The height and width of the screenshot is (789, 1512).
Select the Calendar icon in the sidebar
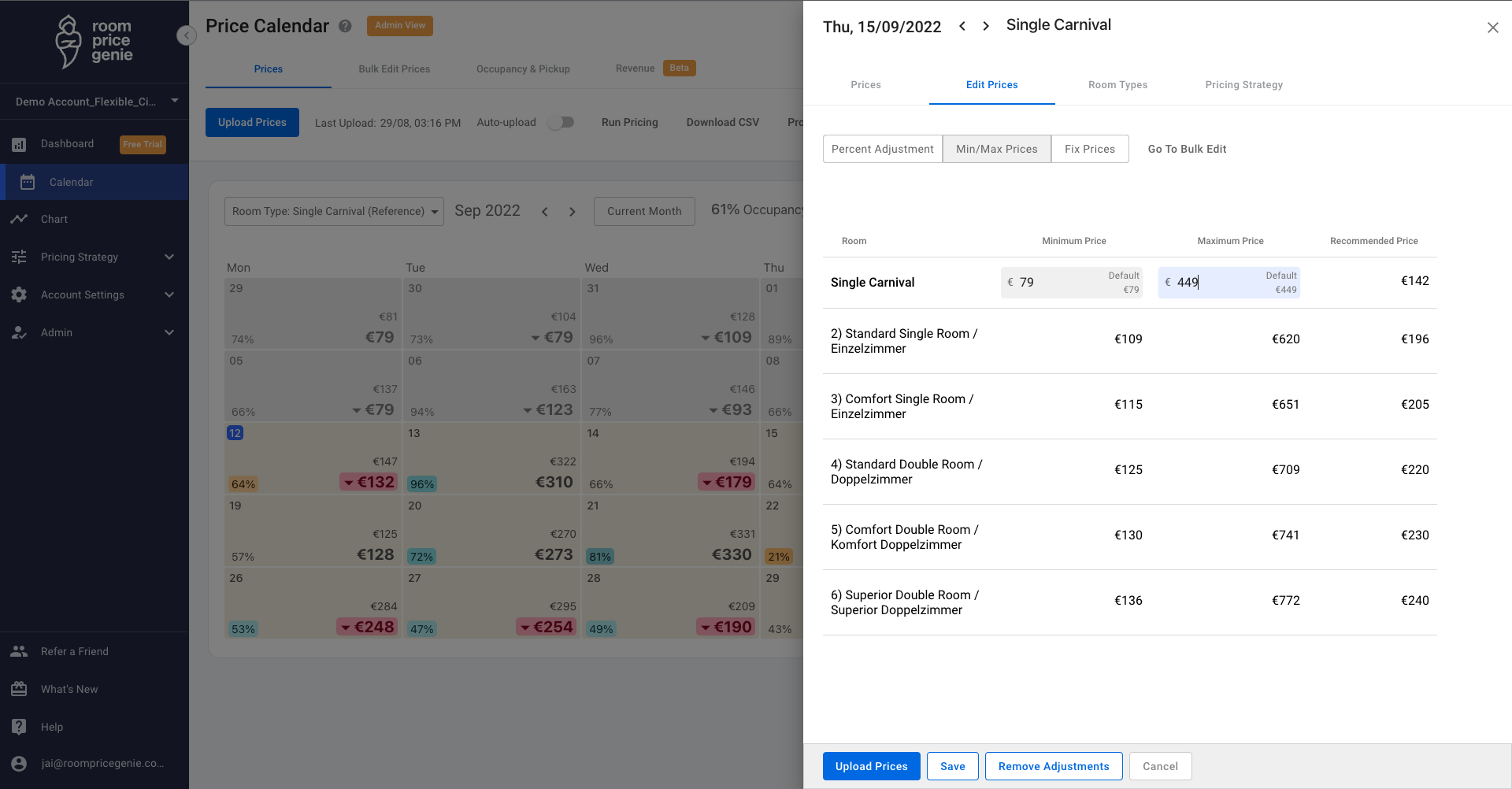coord(27,182)
